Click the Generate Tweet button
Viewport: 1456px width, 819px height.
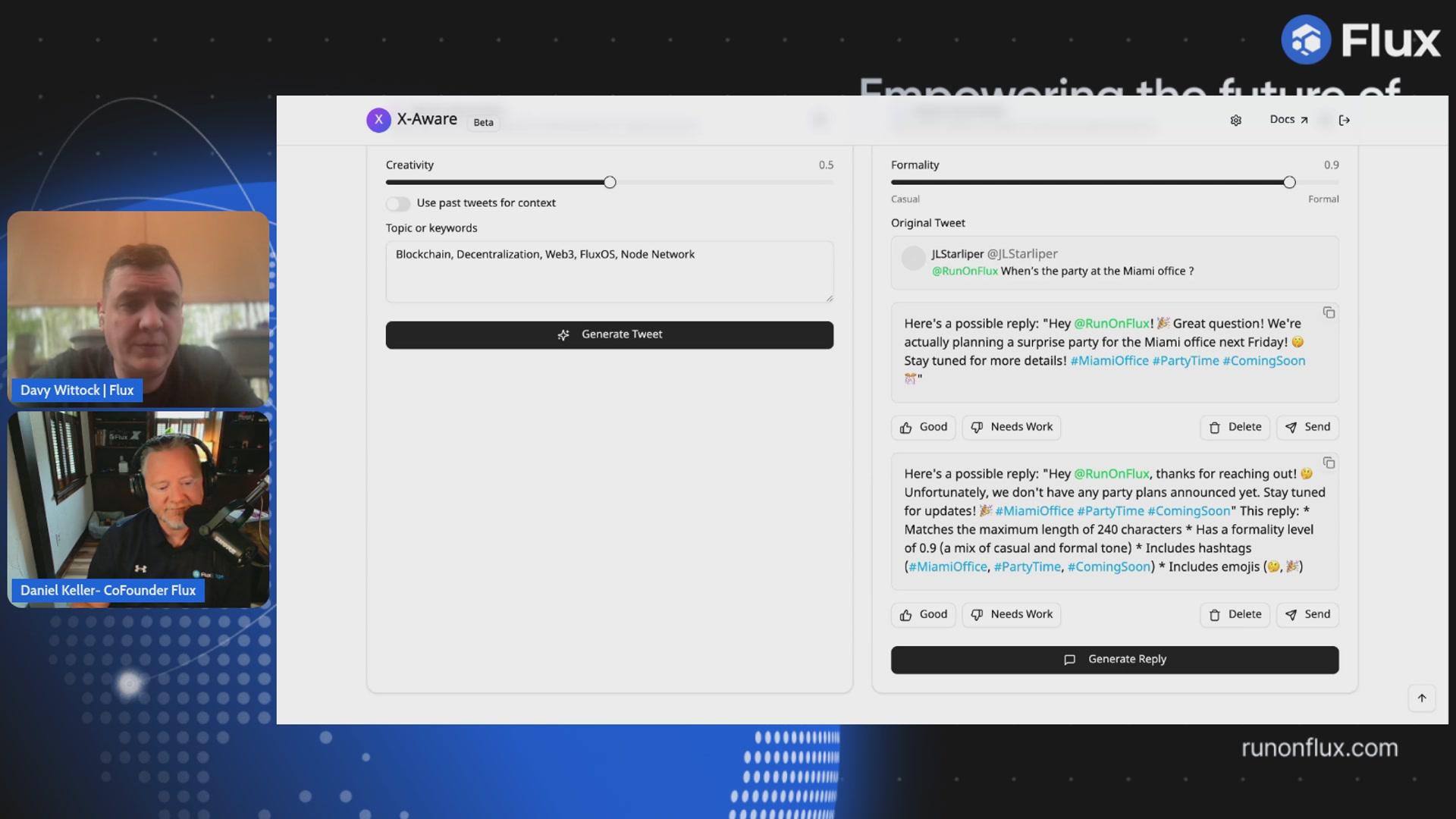[x=609, y=334]
